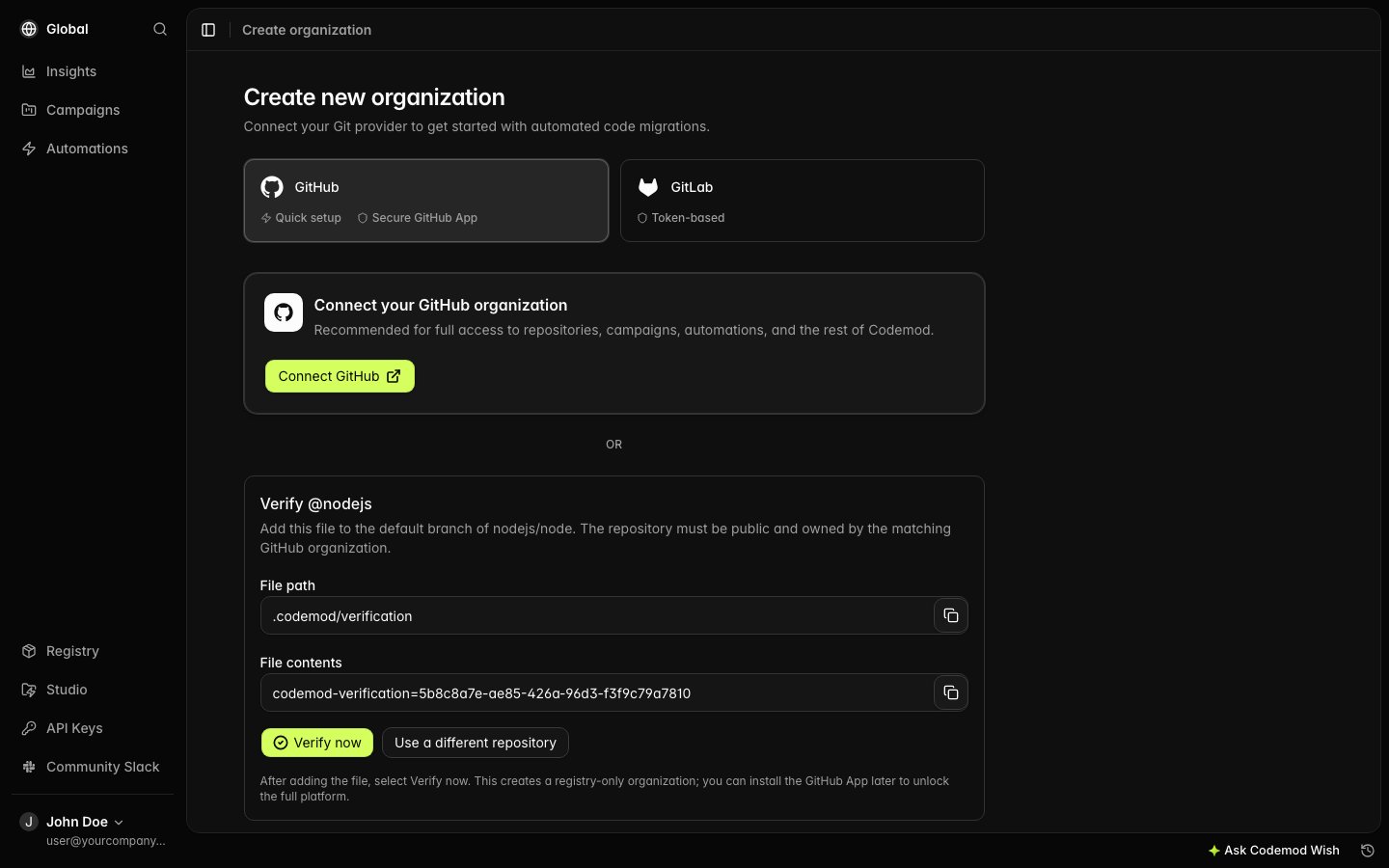This screenshot has height=868, width=1389.
Task: Click the Community Slack icon
Action: (29, 767)
